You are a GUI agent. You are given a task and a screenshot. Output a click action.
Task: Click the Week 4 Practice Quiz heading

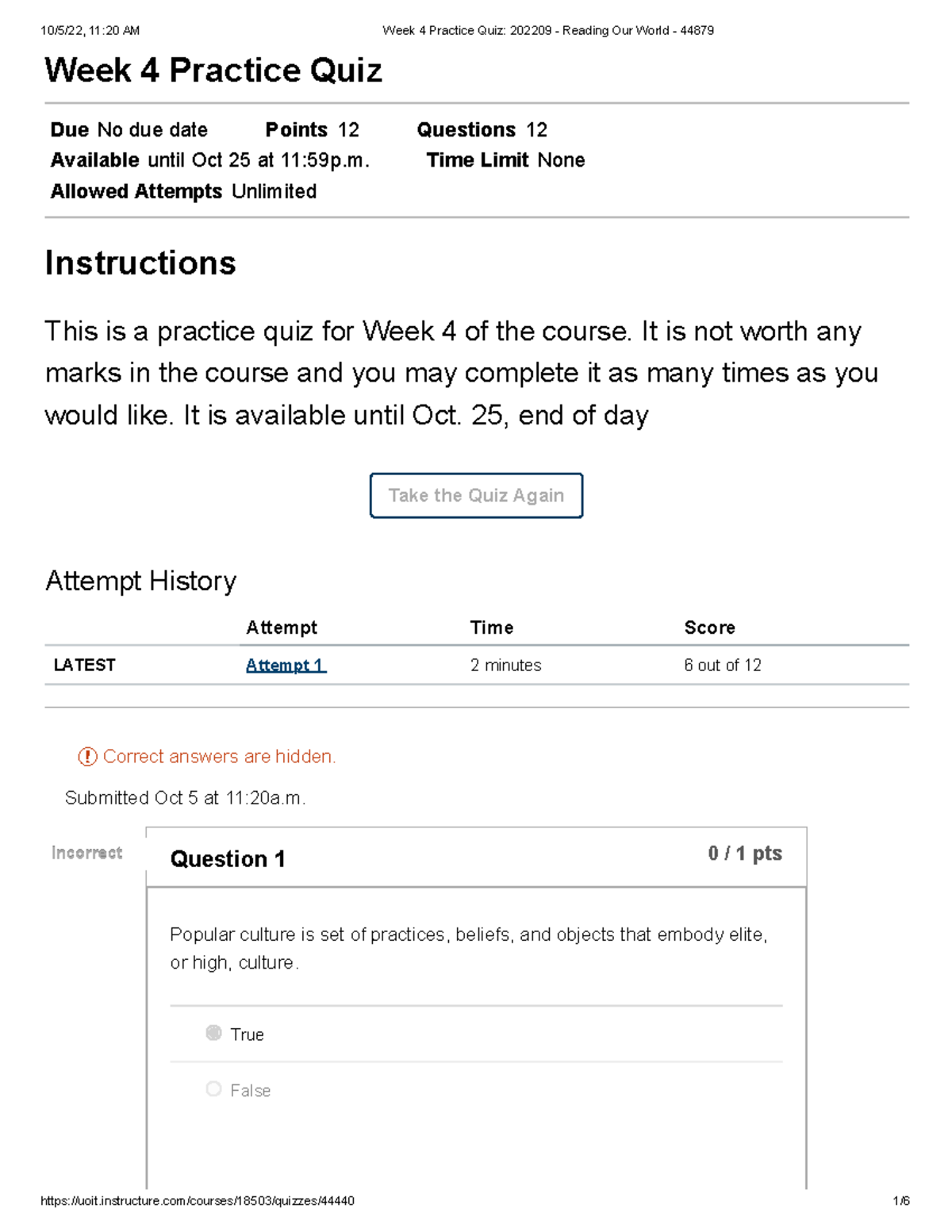click(x=213, y=71)
